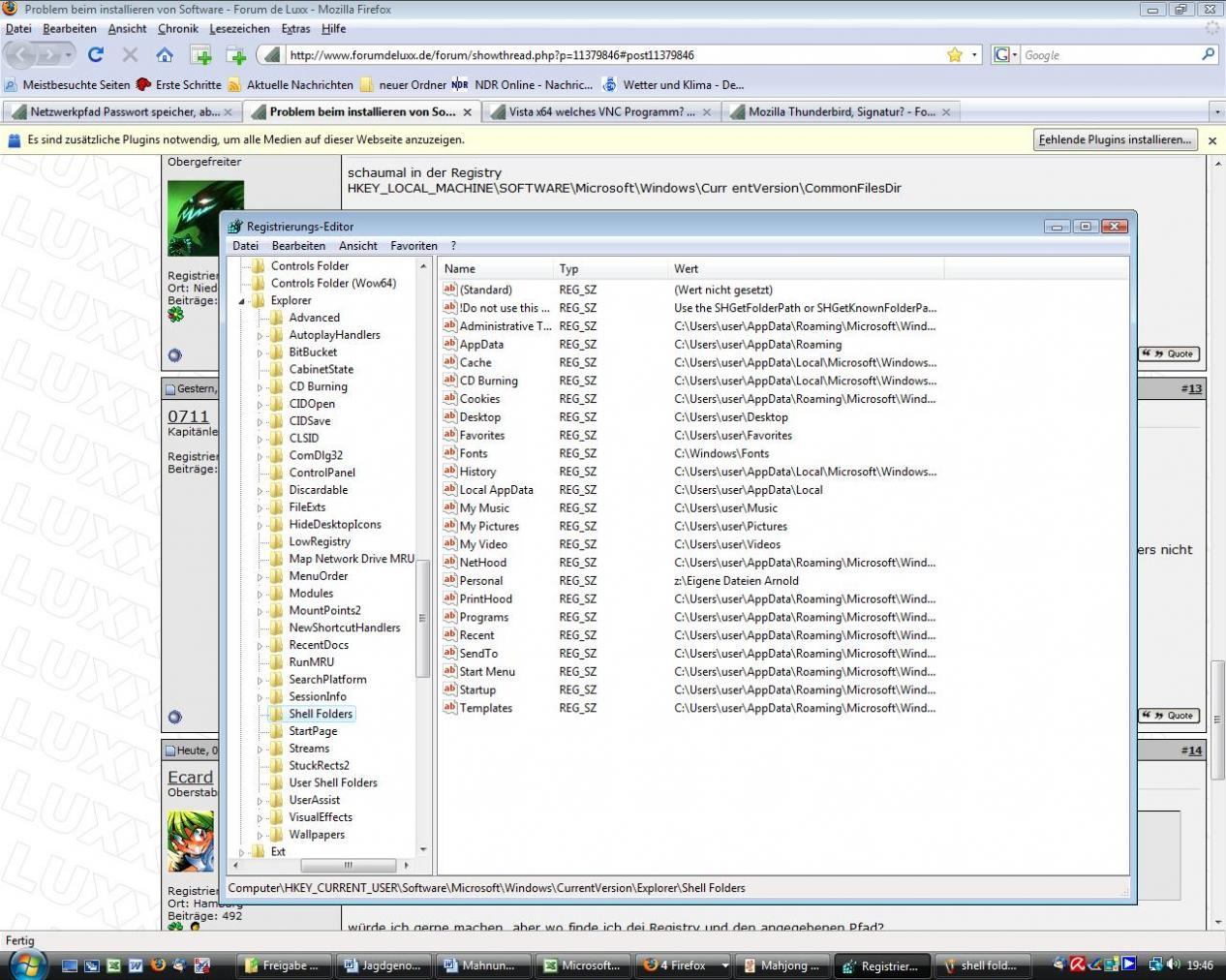Go to the Firefox home page

coord(165,55)
